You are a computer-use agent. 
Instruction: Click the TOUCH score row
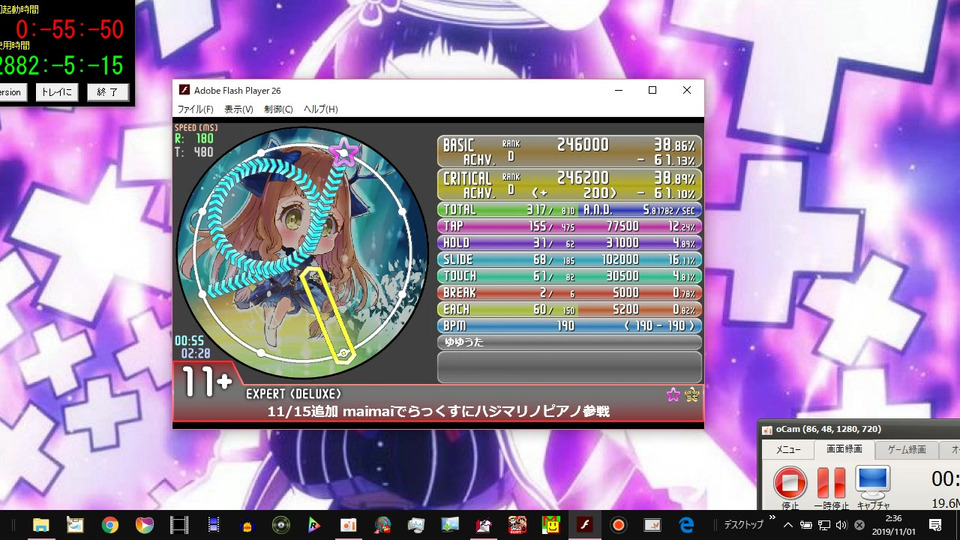(x=569, y=276)
